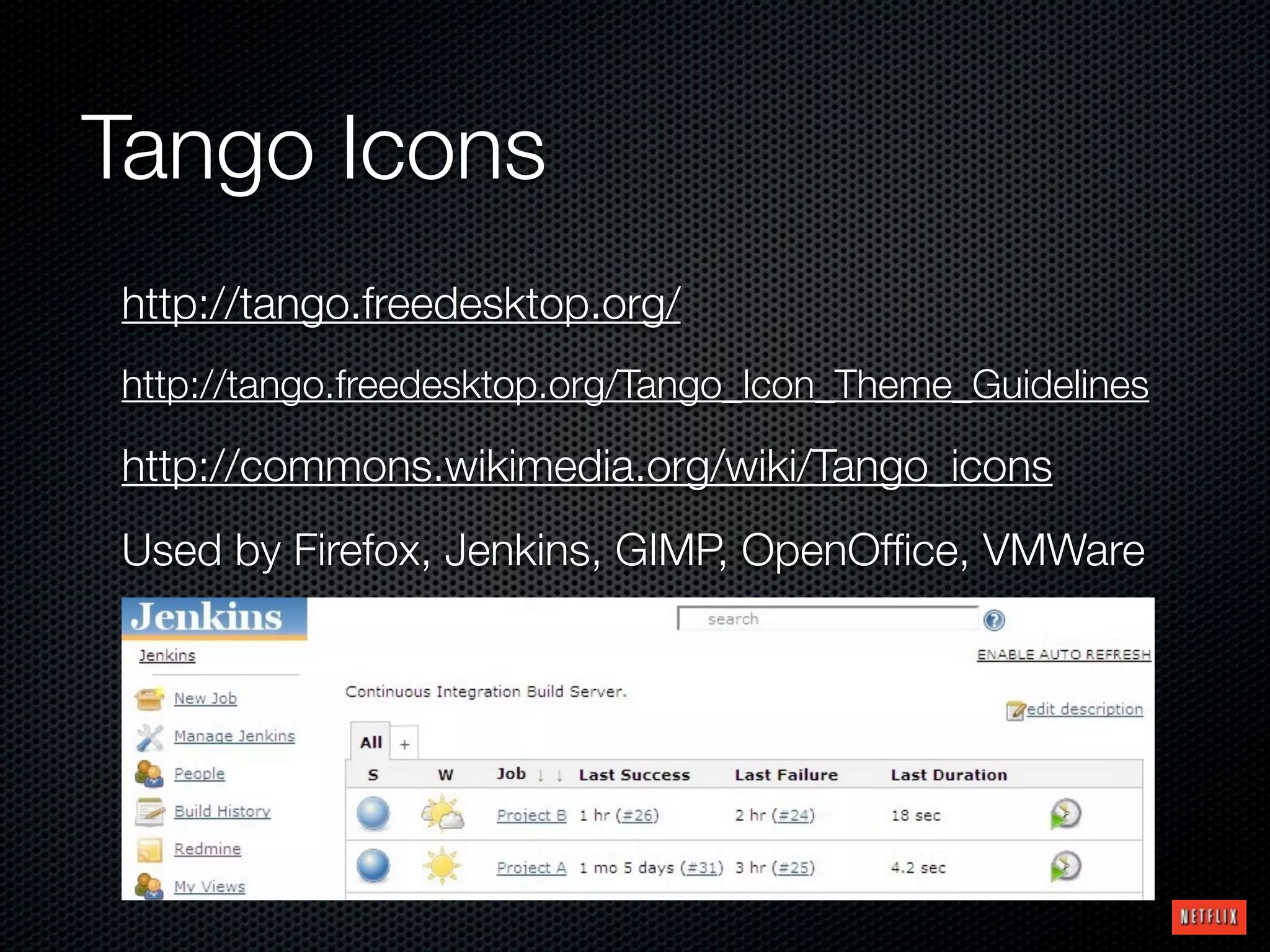Click the 18 sec duration cell

click(x=916, y=815)
